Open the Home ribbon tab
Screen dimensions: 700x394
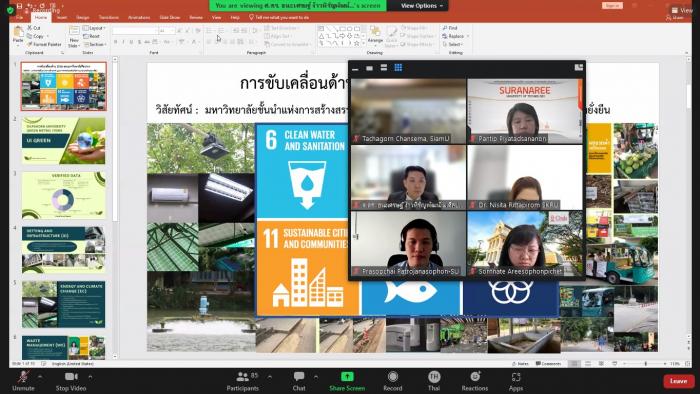pyautogui.click(x=41, y=17)
